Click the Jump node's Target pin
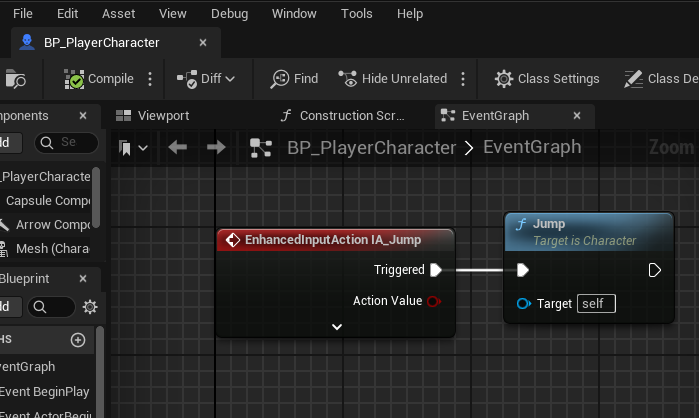This screenshot has width=699, height=418. (x=523, y=304)
